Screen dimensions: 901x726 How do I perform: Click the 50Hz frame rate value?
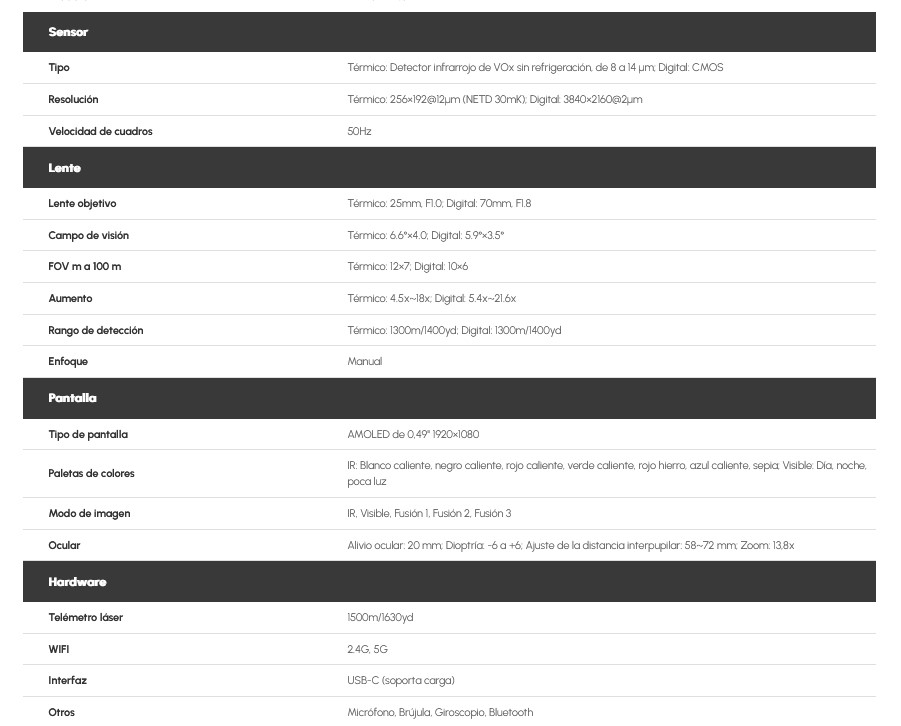[359, 132]
